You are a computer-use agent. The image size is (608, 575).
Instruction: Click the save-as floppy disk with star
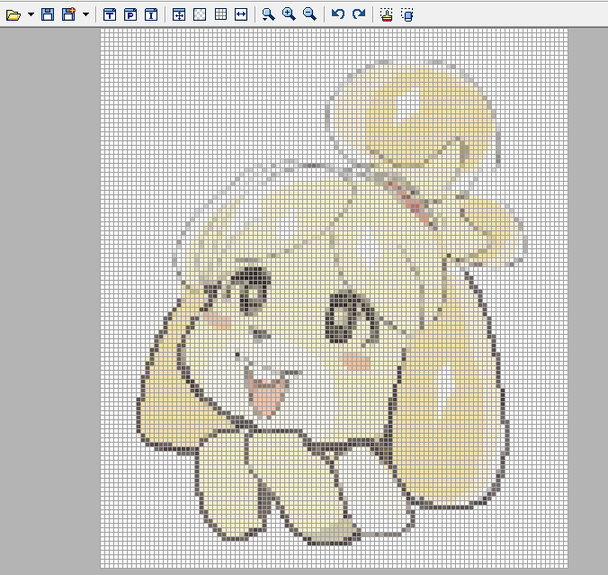click(69, 15)
